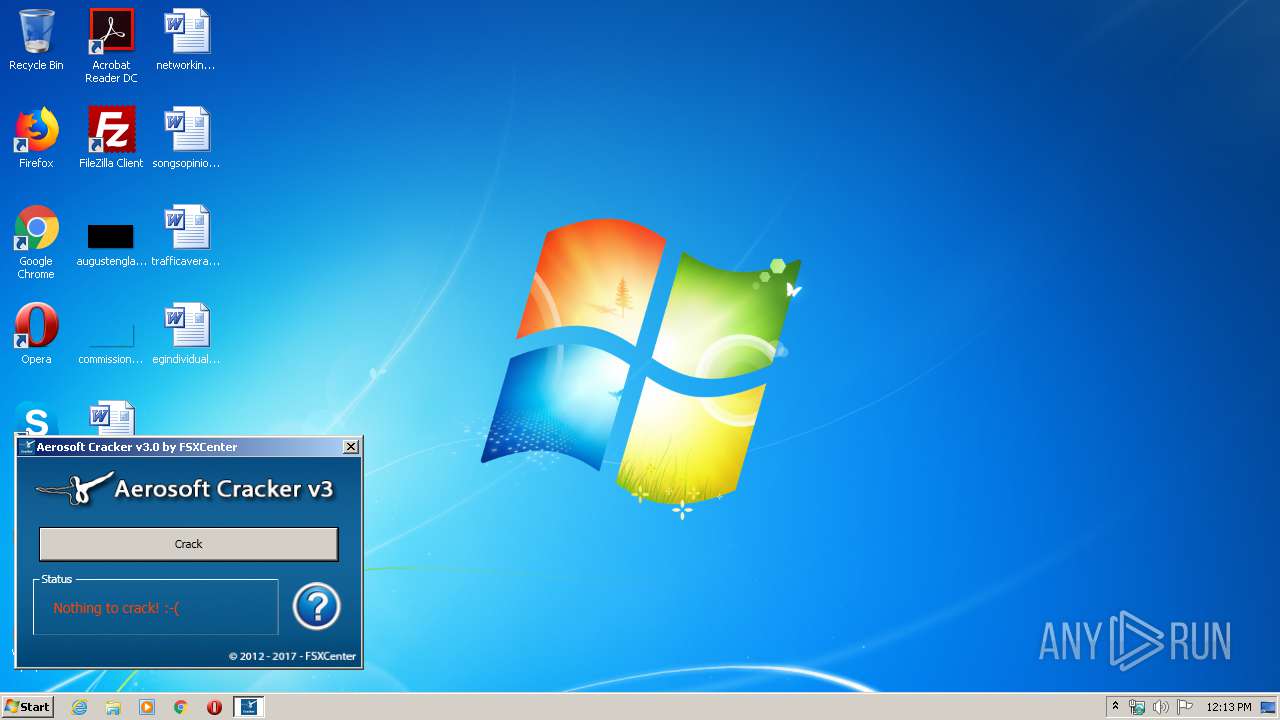Select the songsopinio... Word document icon
This screenshot has width=1280, height=720.
(186, 138)
